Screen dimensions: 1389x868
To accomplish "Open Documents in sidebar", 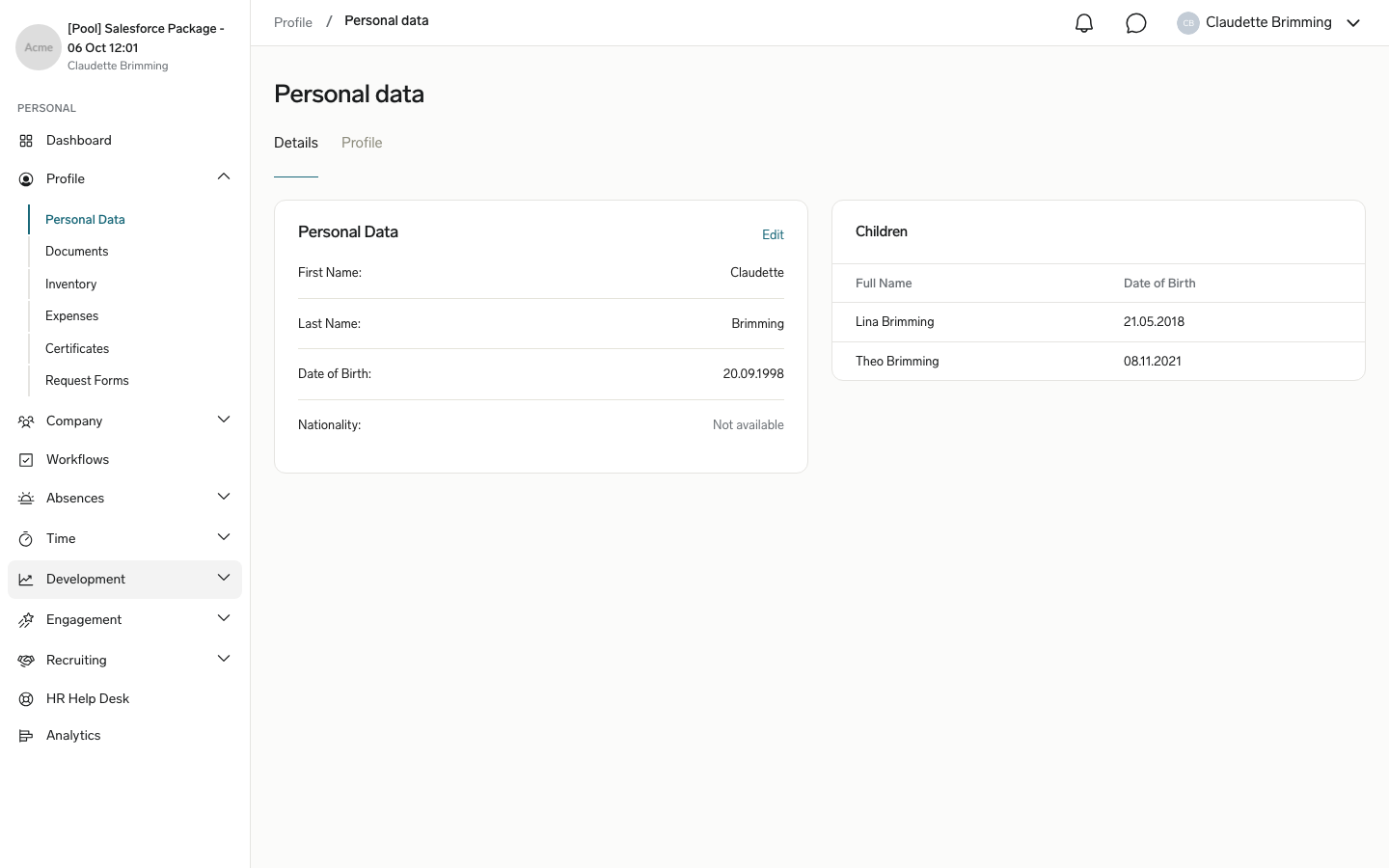I will point(77,252).
